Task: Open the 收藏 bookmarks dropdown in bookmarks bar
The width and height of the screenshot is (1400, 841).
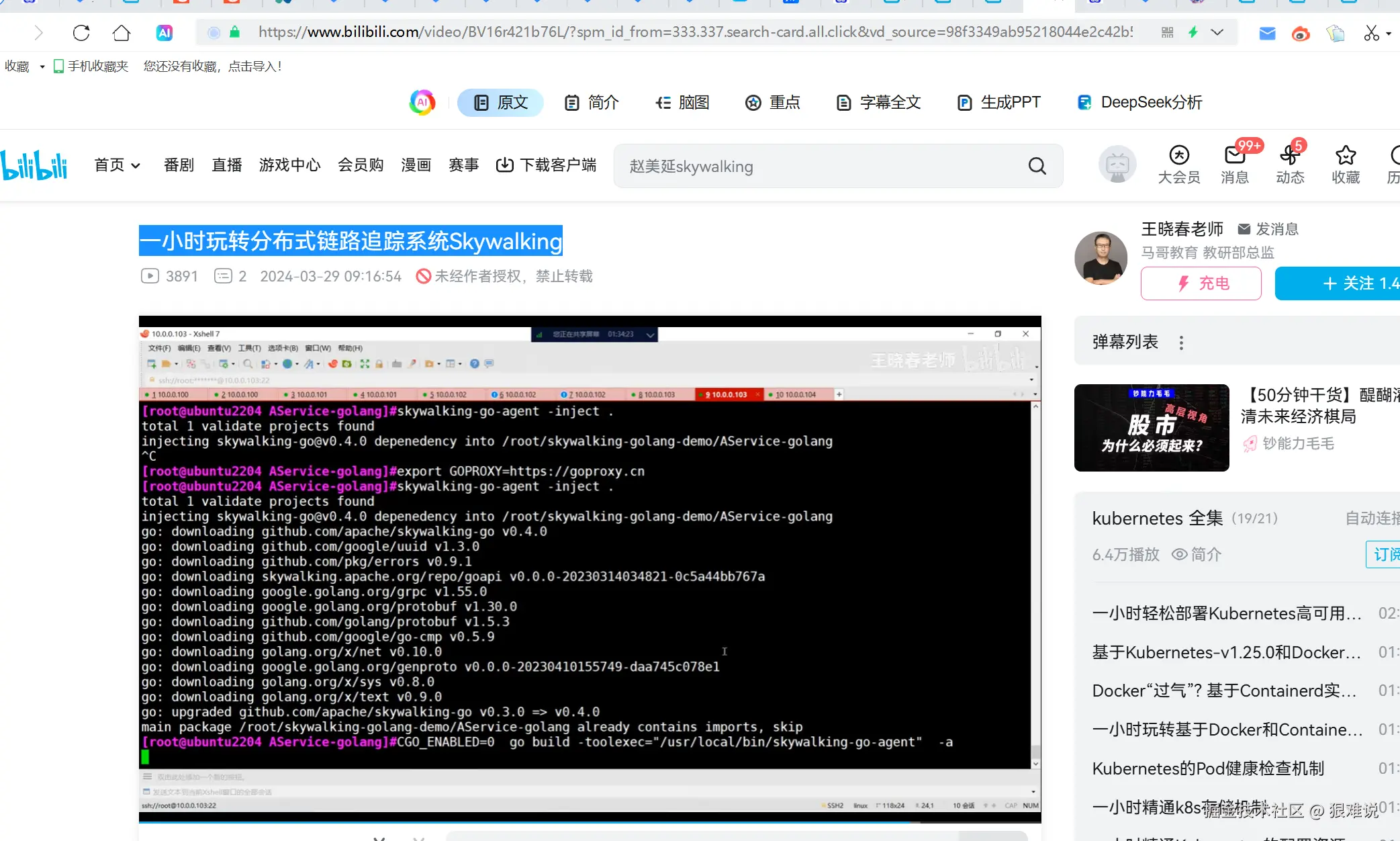Action: tap(42, 67)
